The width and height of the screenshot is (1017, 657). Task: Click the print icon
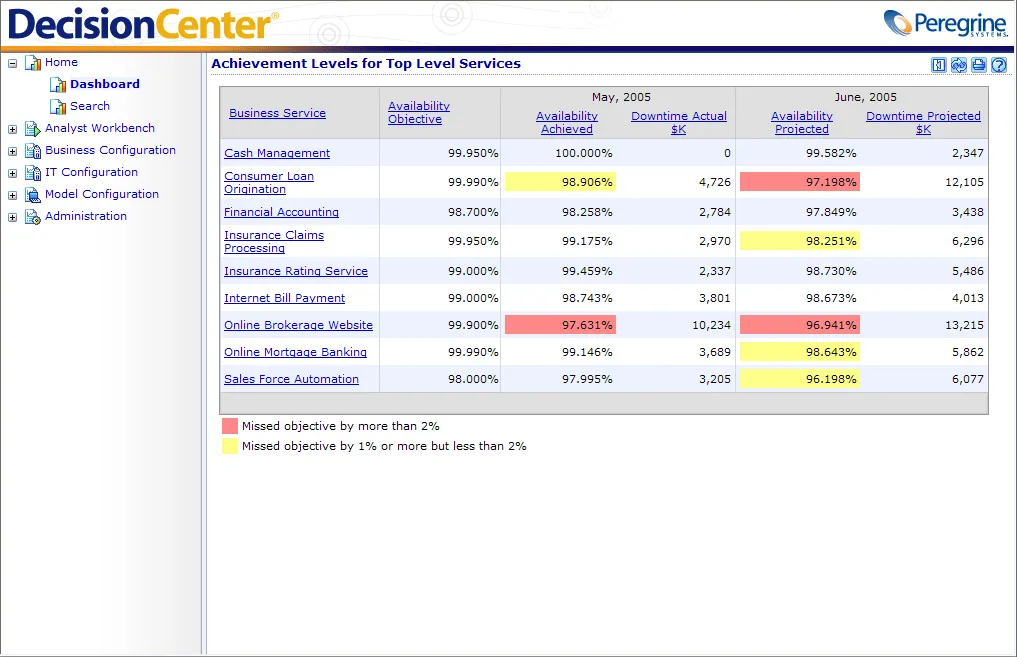coord(979,65)
